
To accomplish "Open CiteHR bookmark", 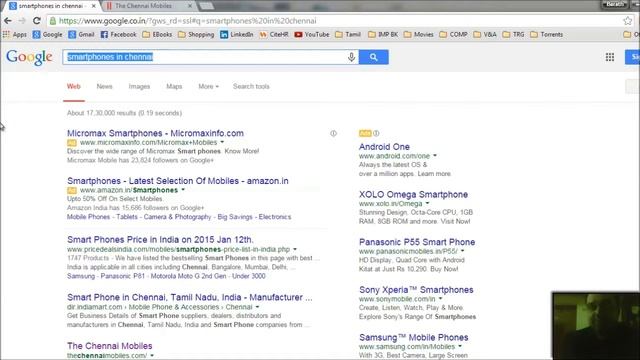I will pyautogui.click(x=274, y=35).
